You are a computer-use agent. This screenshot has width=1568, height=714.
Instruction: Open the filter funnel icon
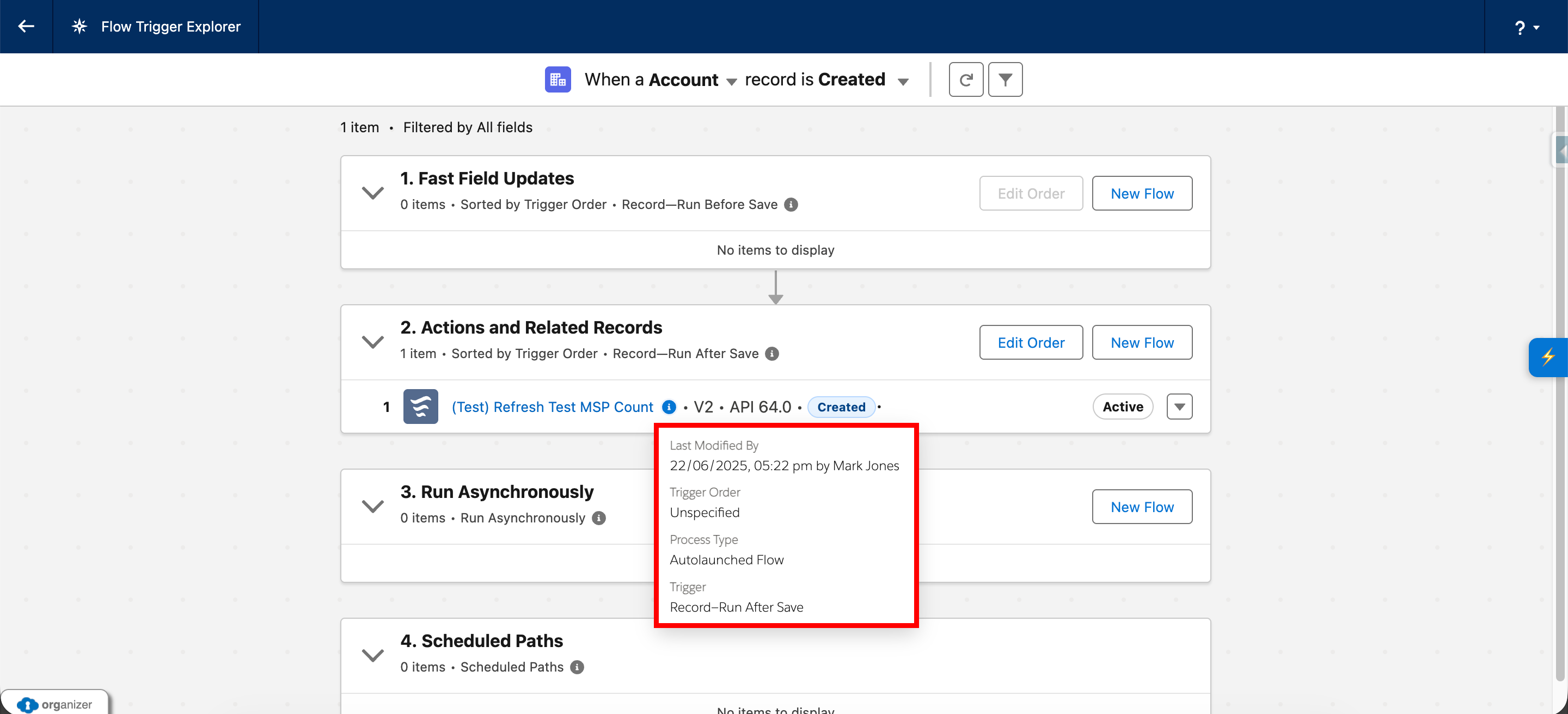(1005, 79)
